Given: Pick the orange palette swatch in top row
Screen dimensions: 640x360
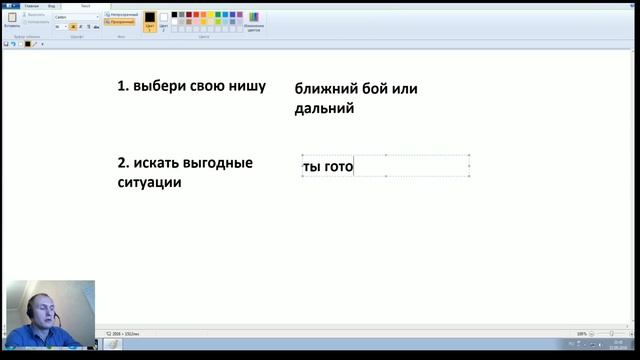Looking at the screenshot, I should [203, 15].
